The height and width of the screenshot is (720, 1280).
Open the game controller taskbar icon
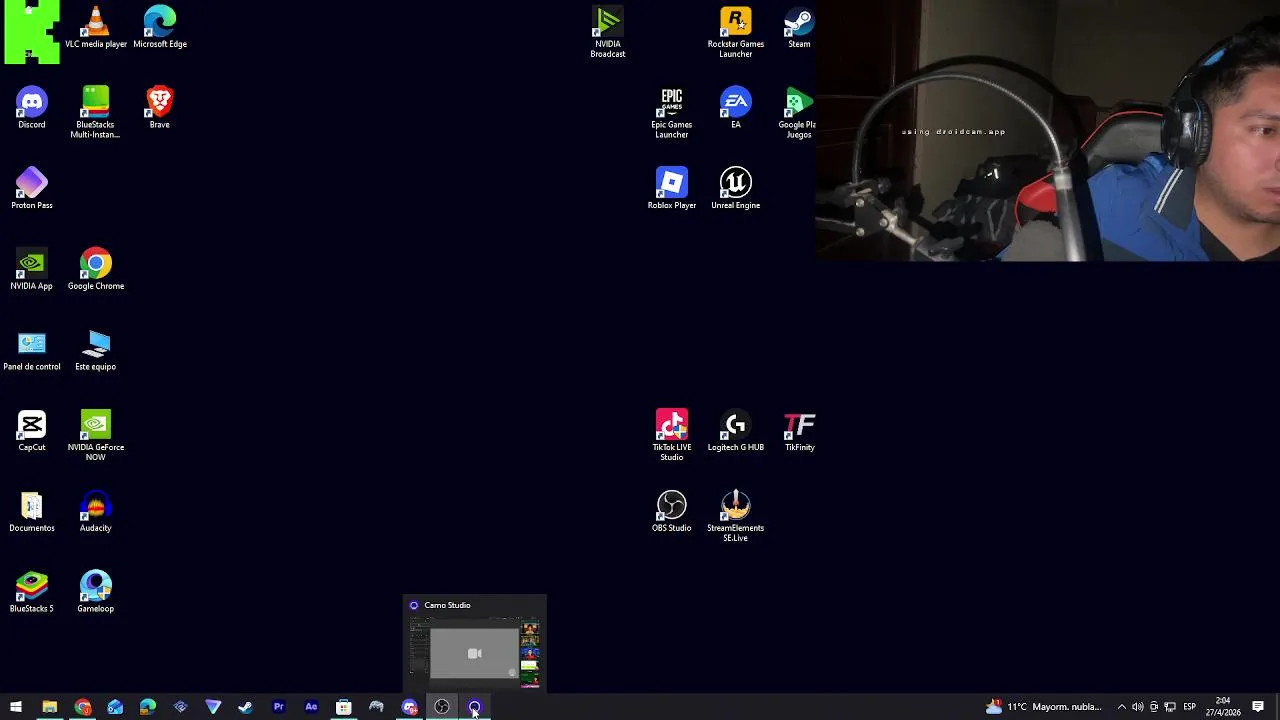click(x=376, y=707)
